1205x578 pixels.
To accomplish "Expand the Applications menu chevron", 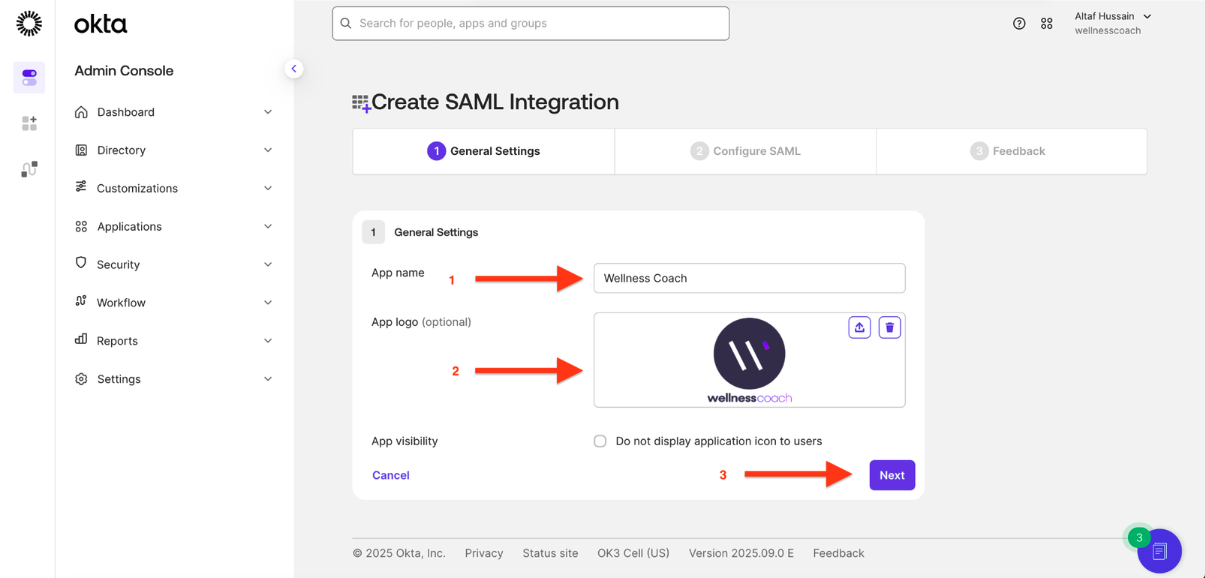I will (x=268, y=226).
